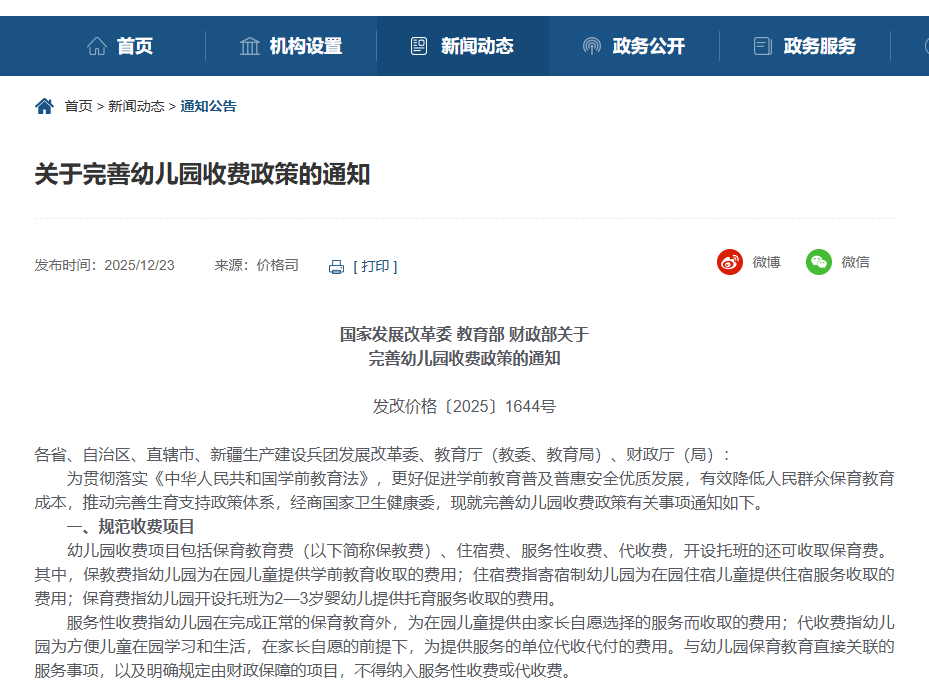
Task: Select the document icon beside 政务服务
Action: pos(761,45)
